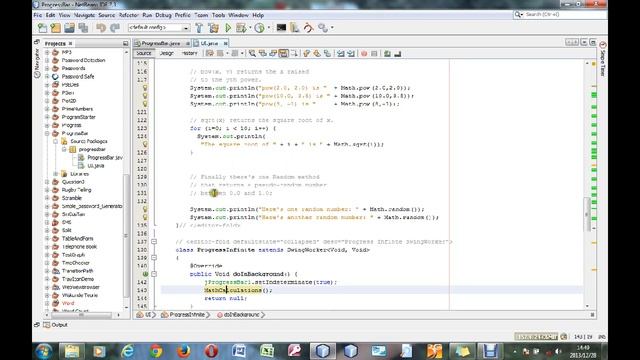Expand the Libraries tree node
The image size is (640, 360).
pyautogui.click(x=56, y=174)
